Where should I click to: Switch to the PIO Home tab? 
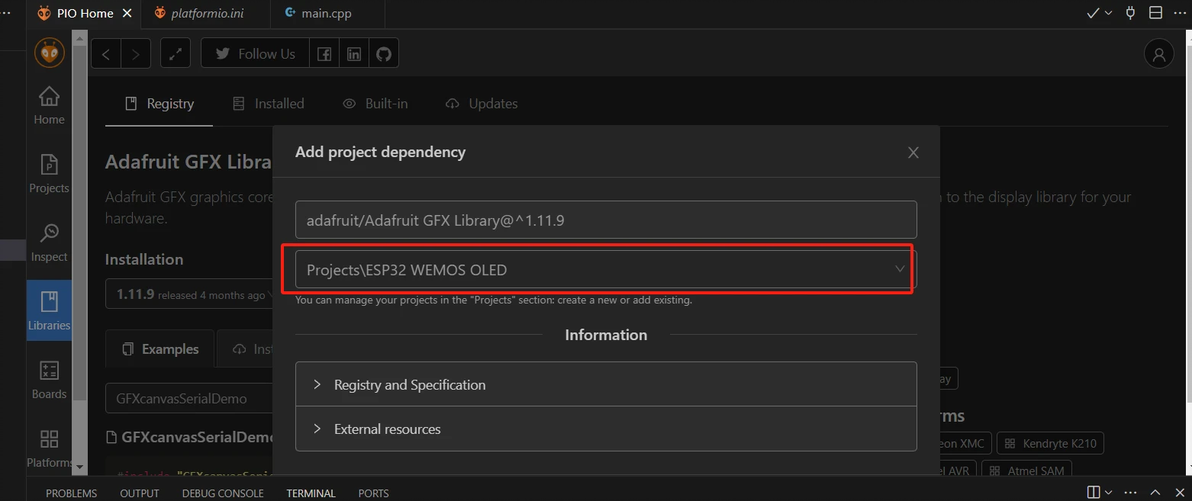pos(84,14)
